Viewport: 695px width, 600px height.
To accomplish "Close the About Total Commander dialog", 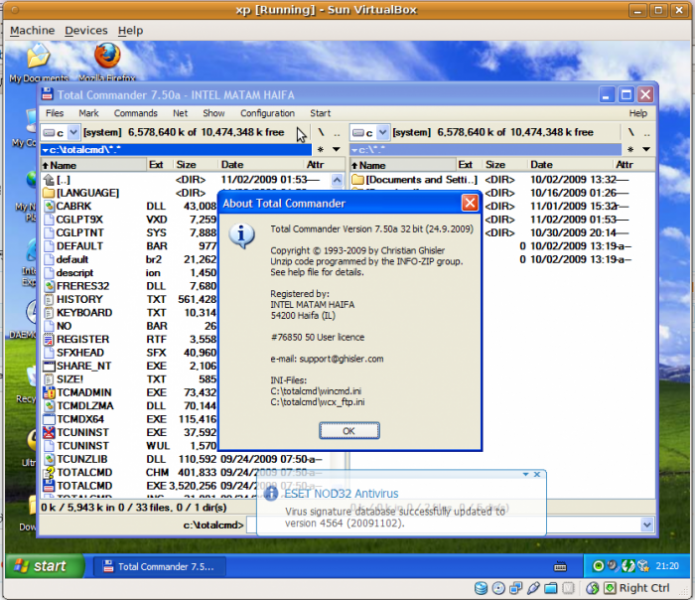I will point(469,203).
